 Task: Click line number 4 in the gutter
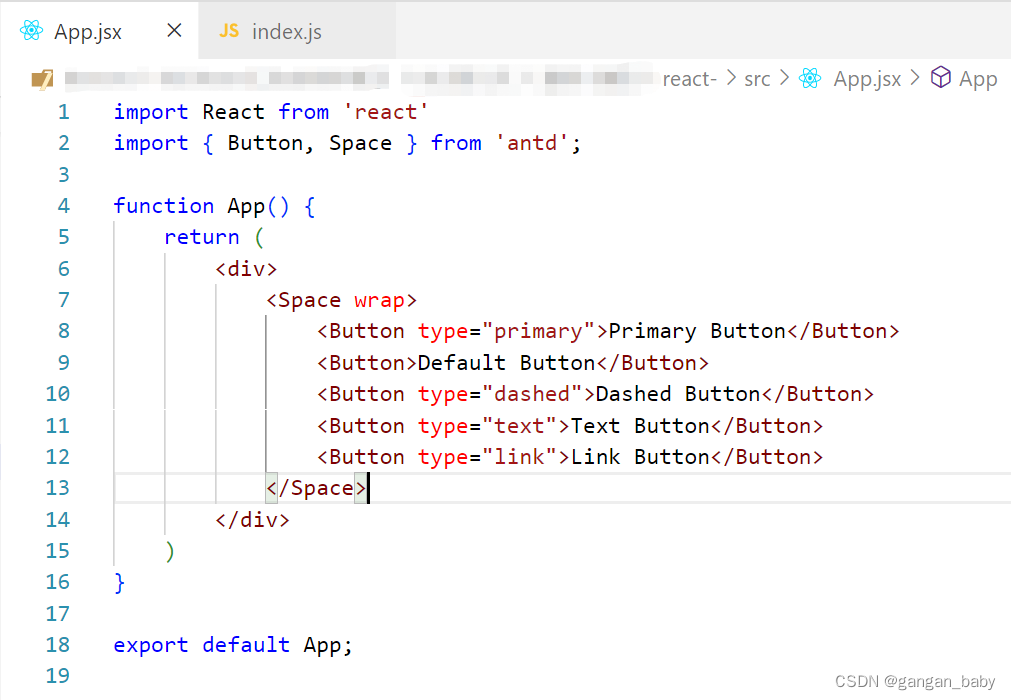63,206
